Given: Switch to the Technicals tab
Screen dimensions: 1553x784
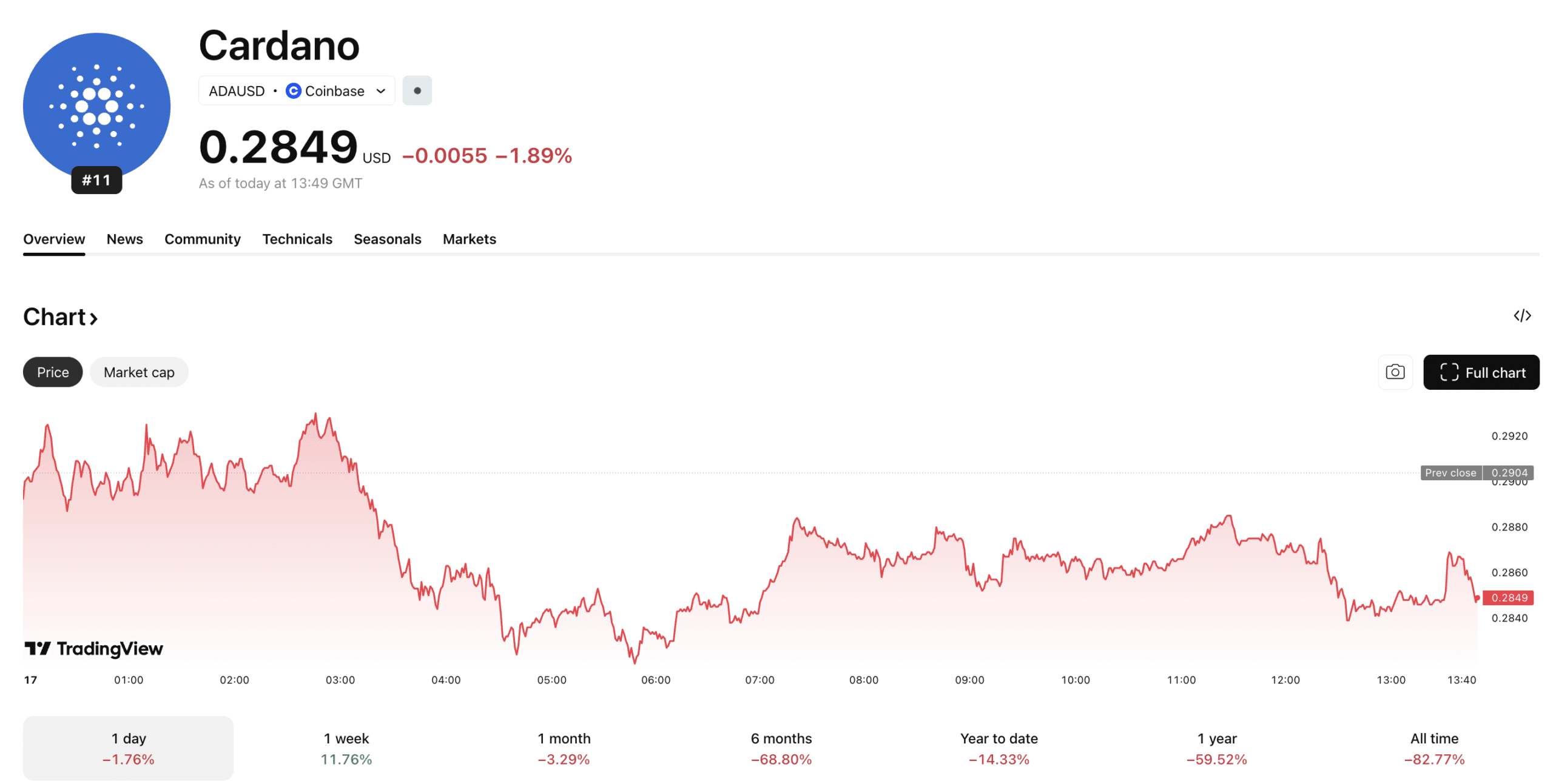Looking at the screenshot, I should click(x=297, y=239).
